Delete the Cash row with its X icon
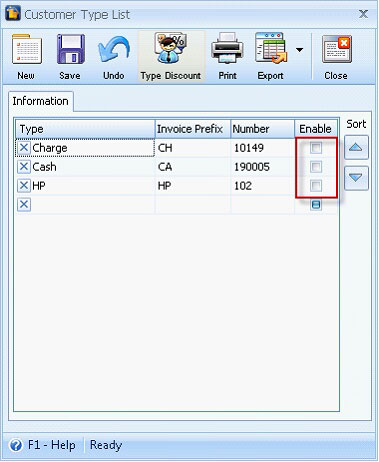 (24, 166)
